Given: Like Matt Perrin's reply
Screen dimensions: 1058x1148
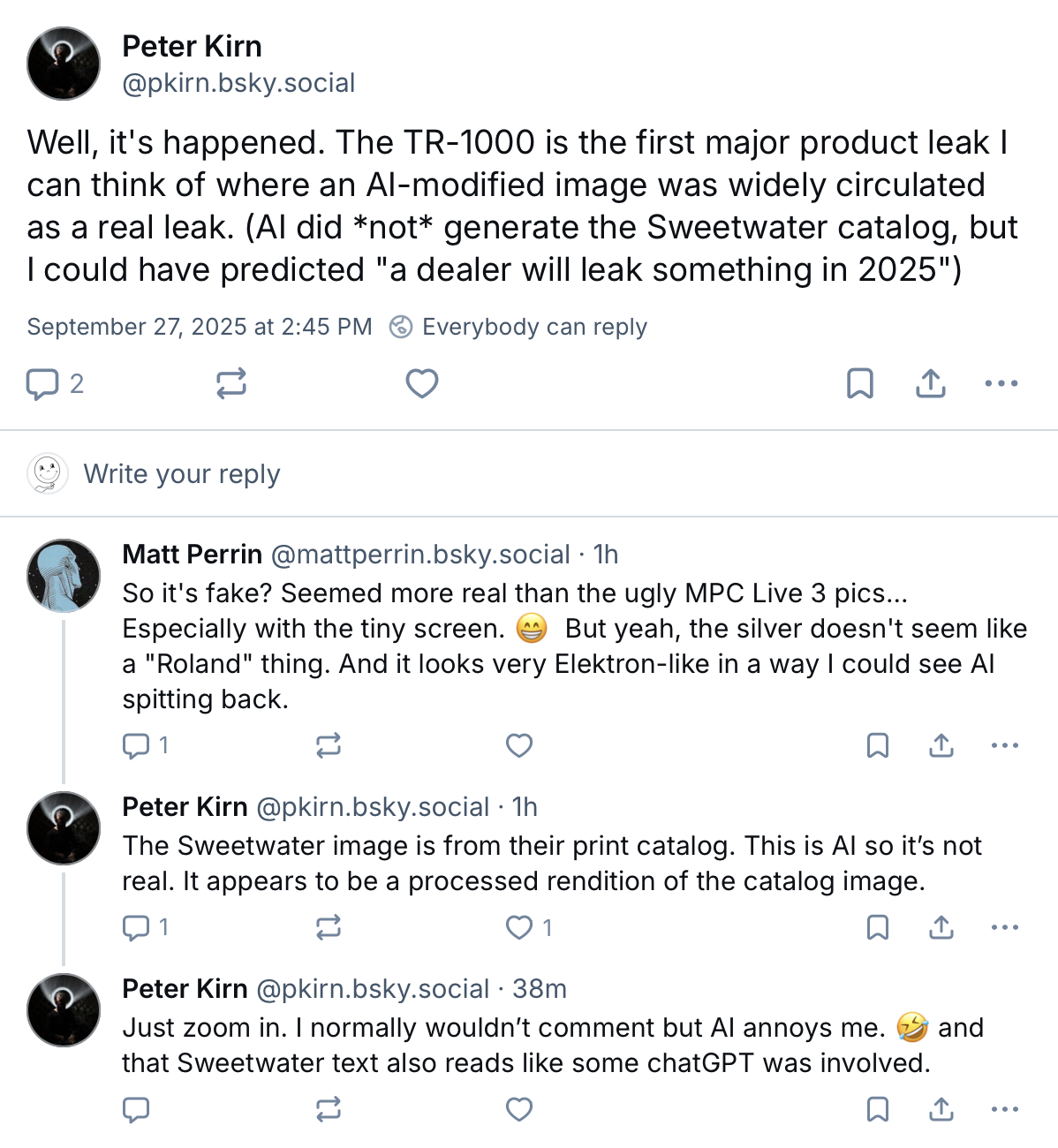Looking at the screenshot, I should 519,745.
